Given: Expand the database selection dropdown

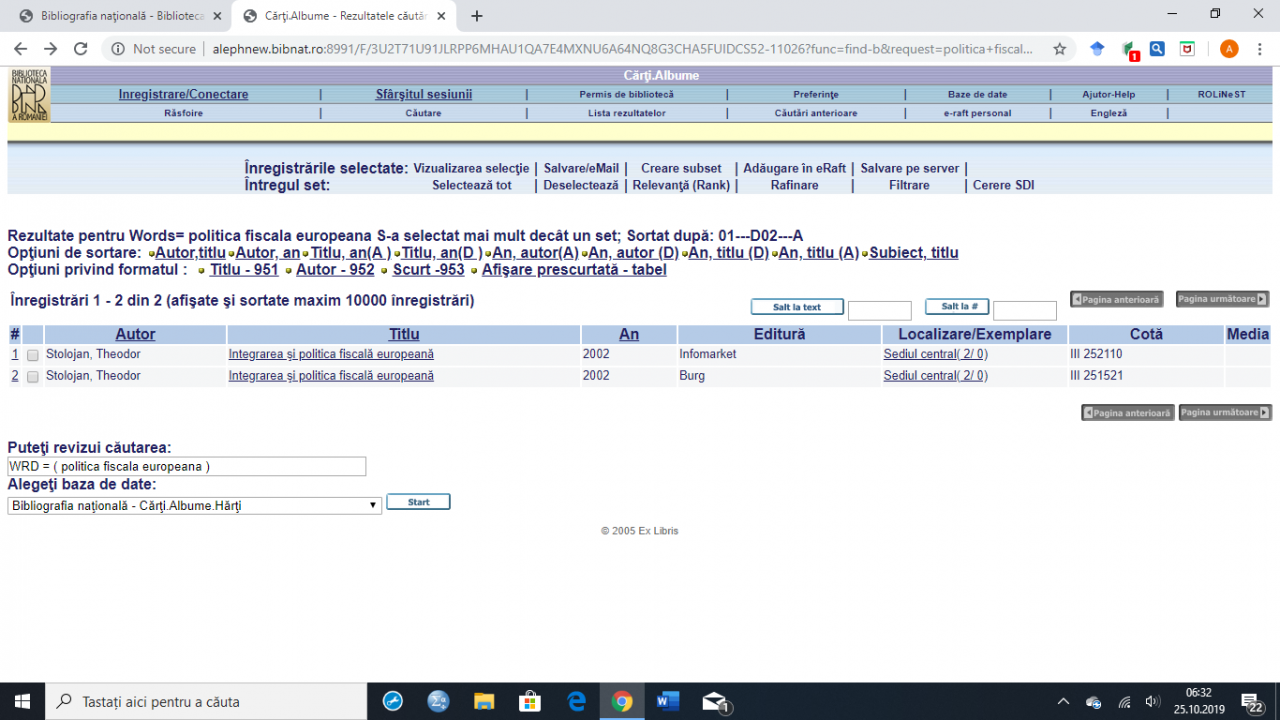Looking at the screenshot, I should point(194,506).
